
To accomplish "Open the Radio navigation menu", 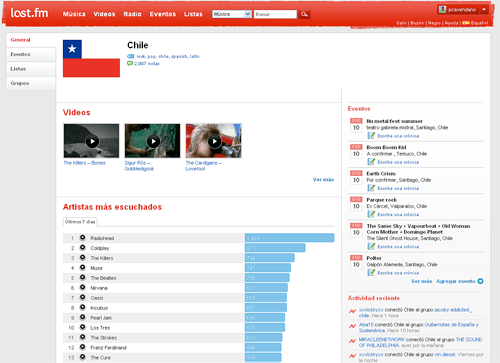I will [x=132, y=14].
